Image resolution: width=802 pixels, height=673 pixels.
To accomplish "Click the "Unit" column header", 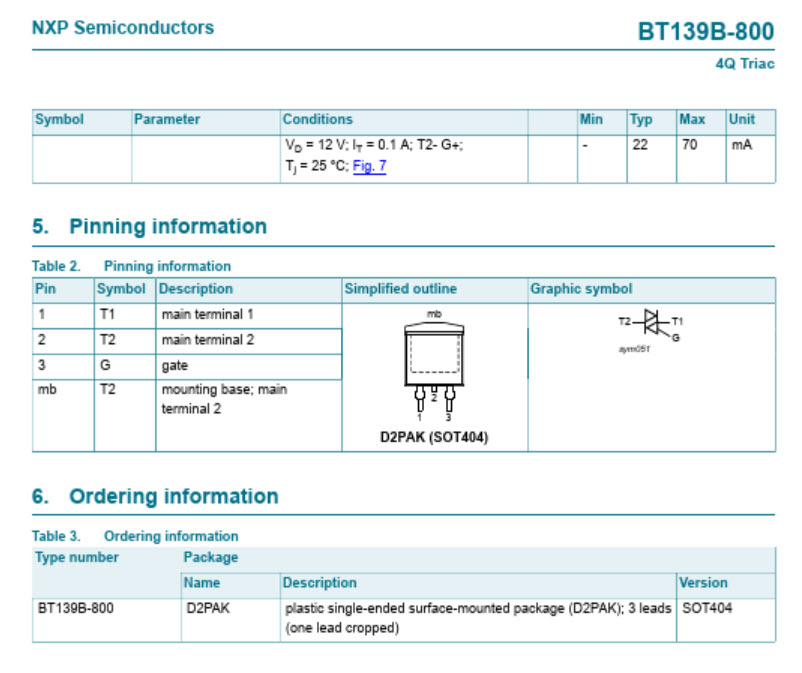I will pyautogui.click(x=742, y=119).
